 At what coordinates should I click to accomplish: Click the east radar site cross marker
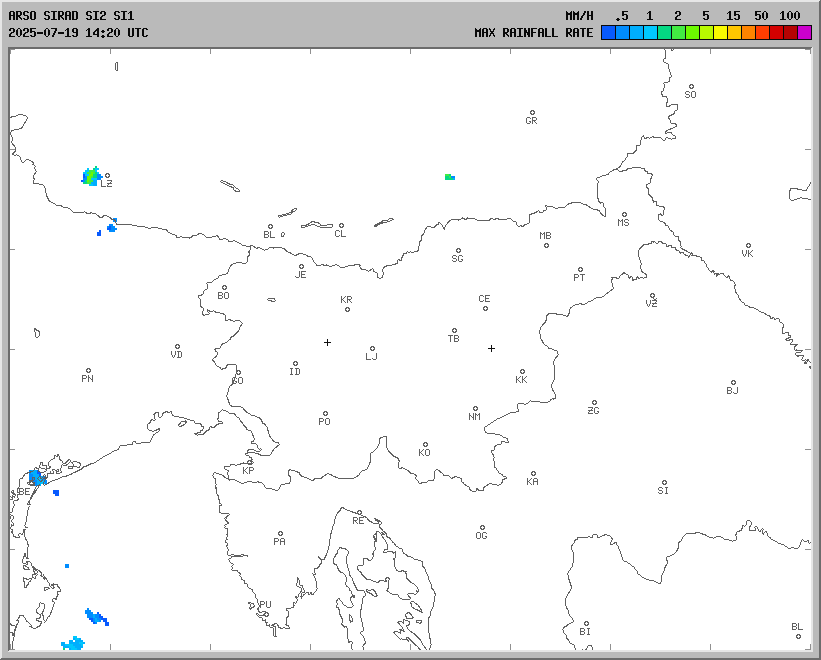[x=491, y=348]
